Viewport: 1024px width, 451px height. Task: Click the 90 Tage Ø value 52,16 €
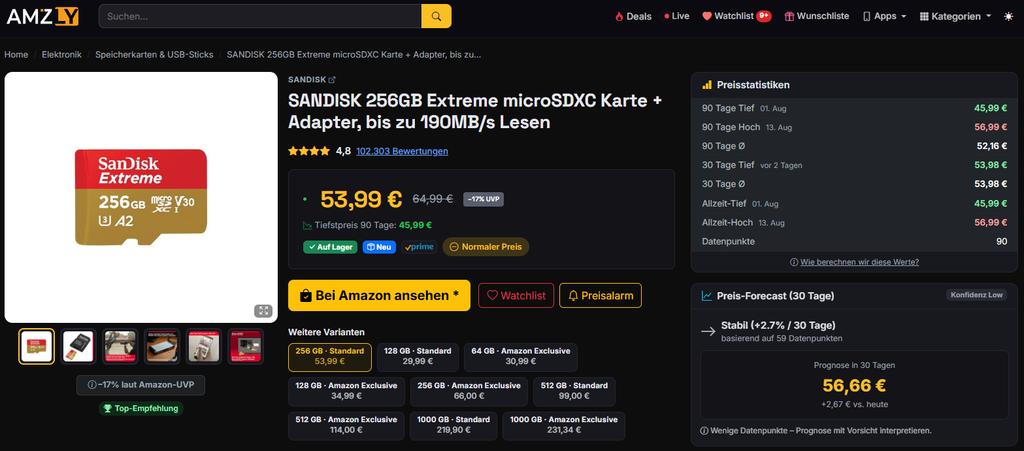click(991, 146)
